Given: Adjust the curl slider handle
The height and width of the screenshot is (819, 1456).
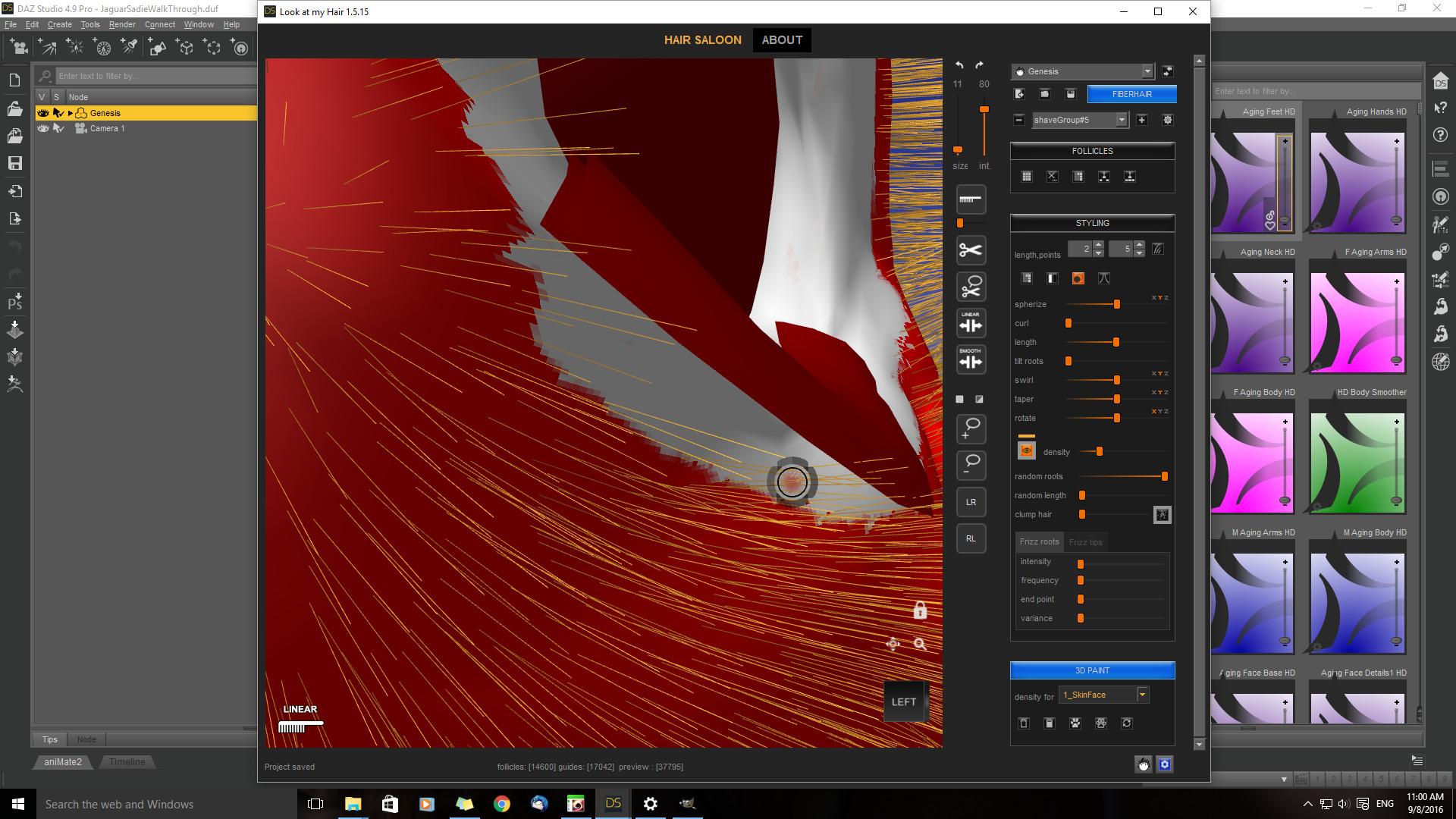Looking at the screenshot, I should 1068,323.
